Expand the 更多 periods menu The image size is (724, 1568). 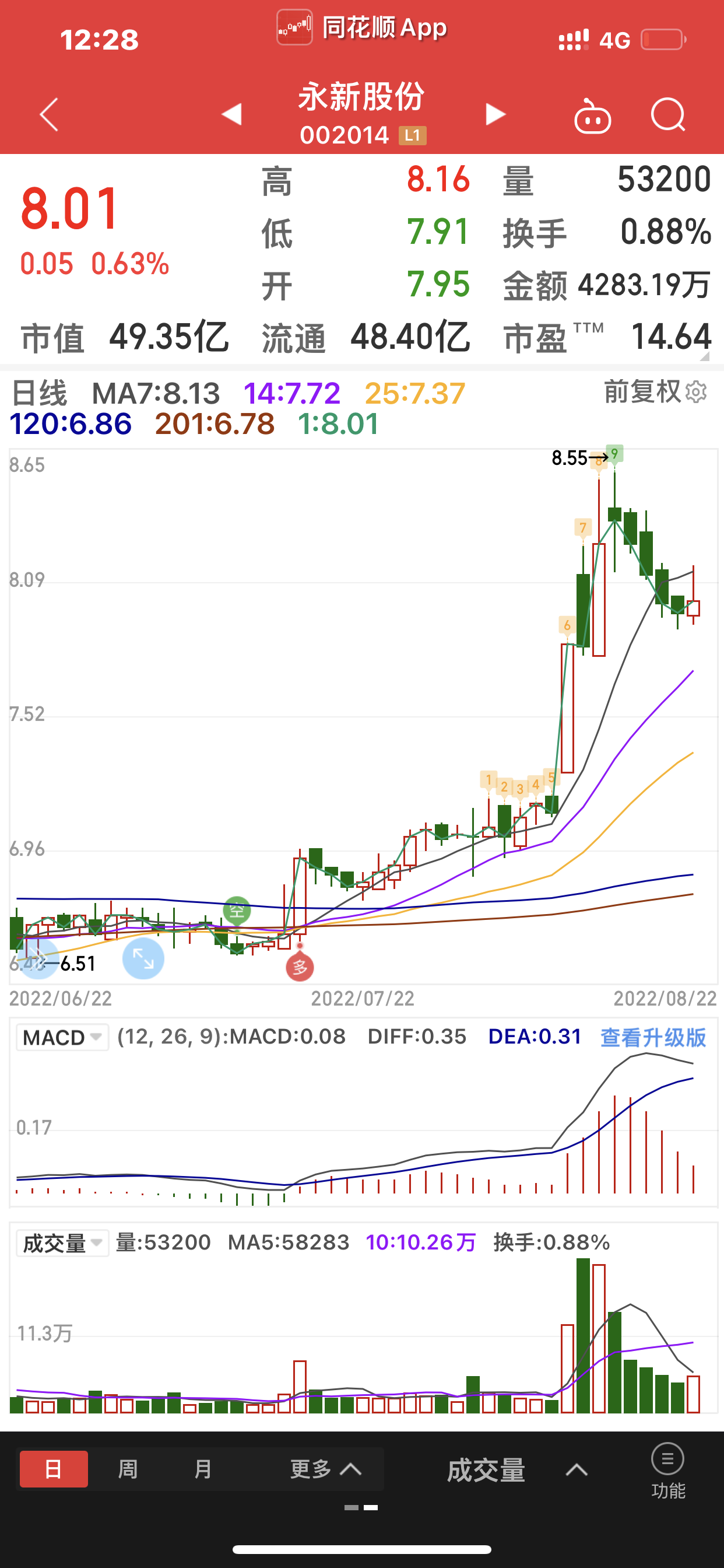pyautogui.click(x=325, y=1469)
